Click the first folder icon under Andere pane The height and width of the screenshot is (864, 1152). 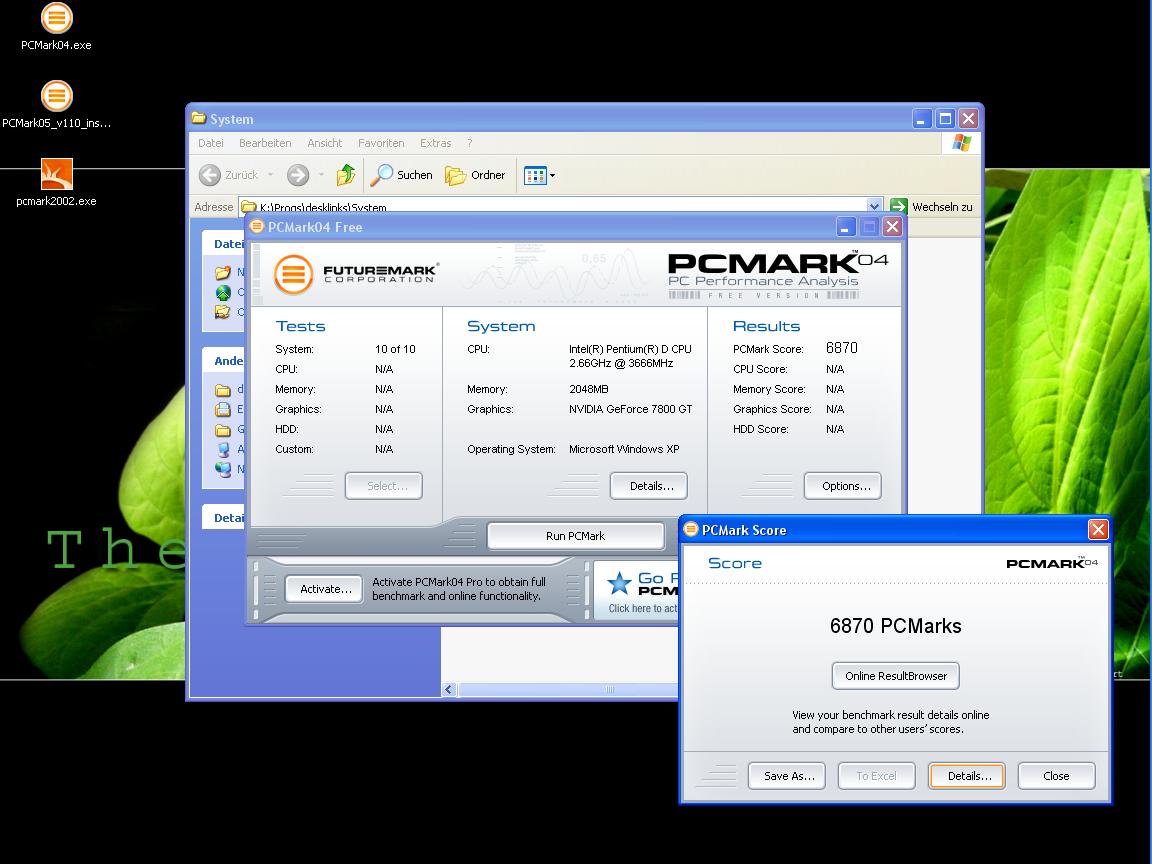(x=223, y=389)
